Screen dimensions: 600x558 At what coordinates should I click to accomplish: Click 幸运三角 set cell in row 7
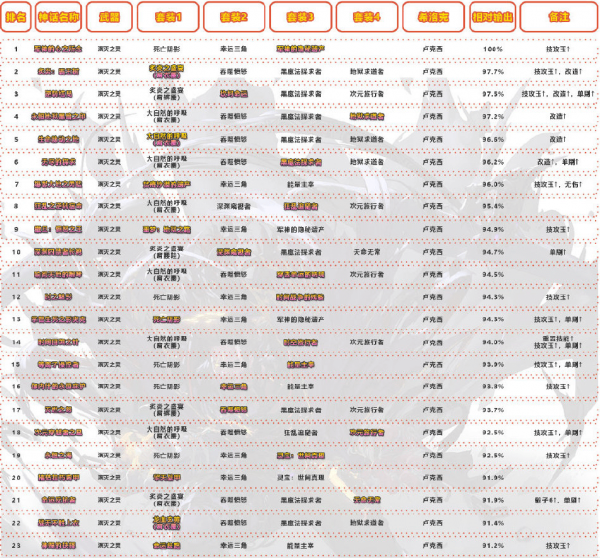[233, 184]
